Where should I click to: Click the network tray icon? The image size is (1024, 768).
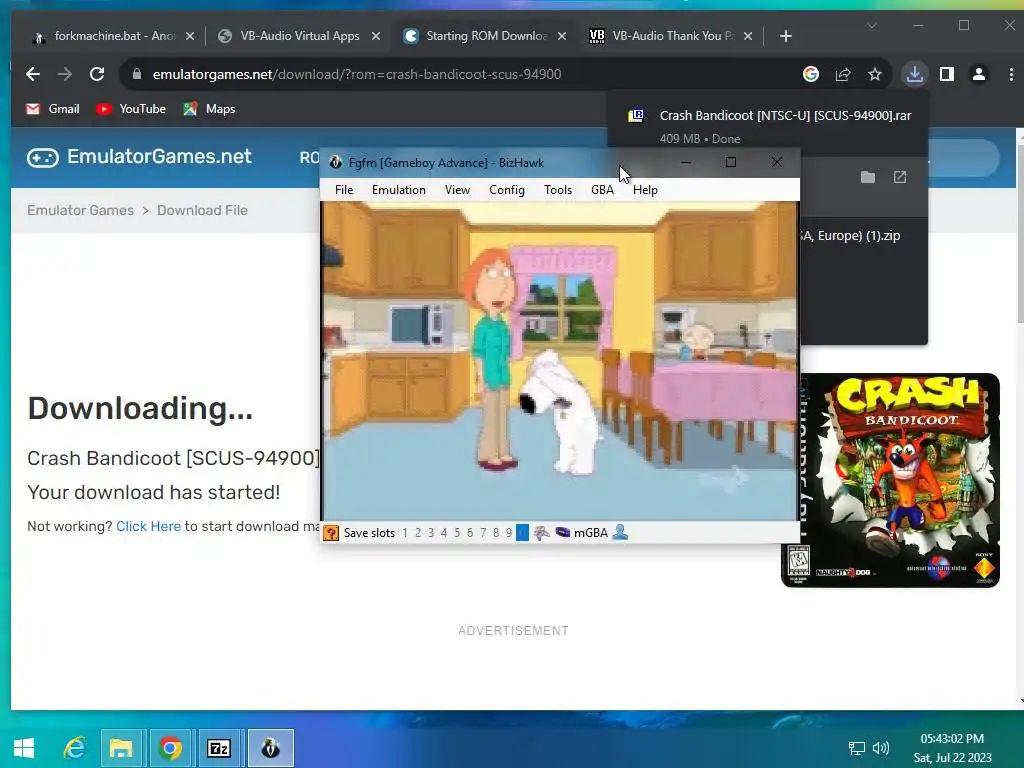tap(856, 748)
